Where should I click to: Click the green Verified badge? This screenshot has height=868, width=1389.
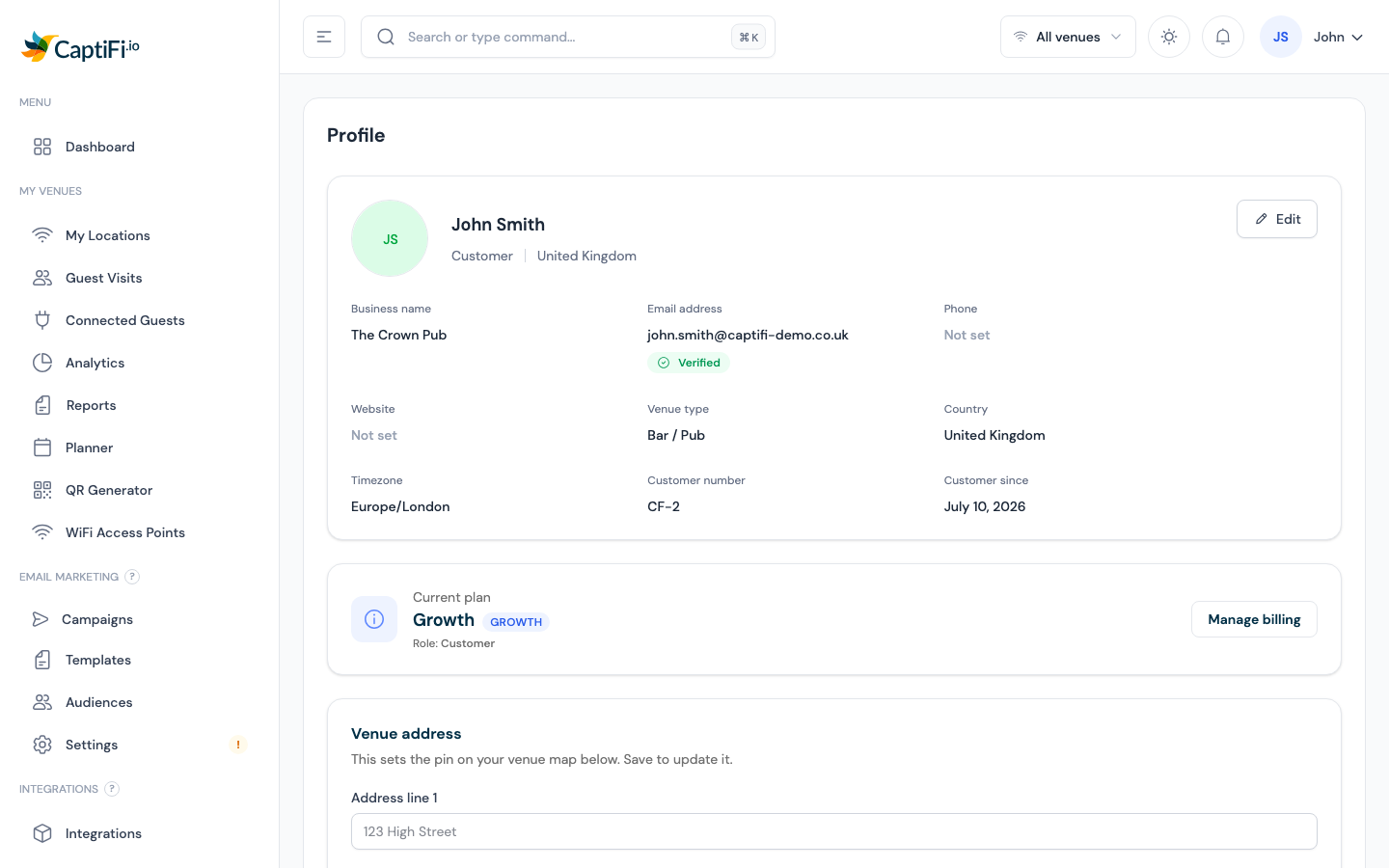coord(689,363)
